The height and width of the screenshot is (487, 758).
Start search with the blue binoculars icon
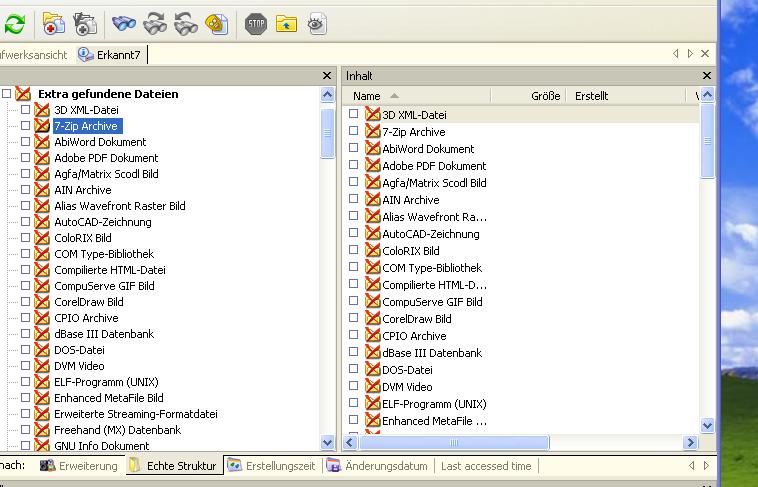(x=124, y=23)
